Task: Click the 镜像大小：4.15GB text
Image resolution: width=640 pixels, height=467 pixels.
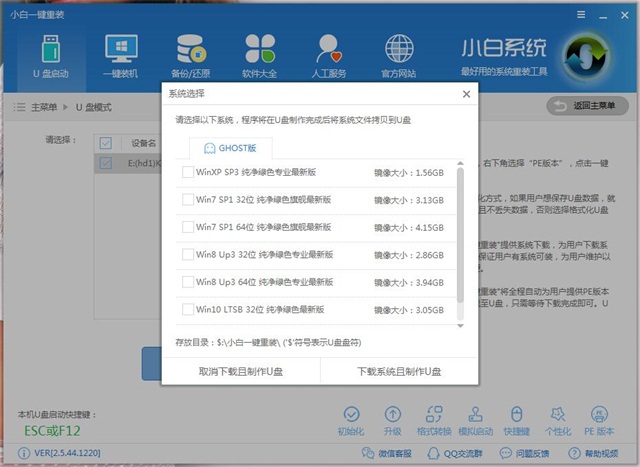Action: (409, 227)
